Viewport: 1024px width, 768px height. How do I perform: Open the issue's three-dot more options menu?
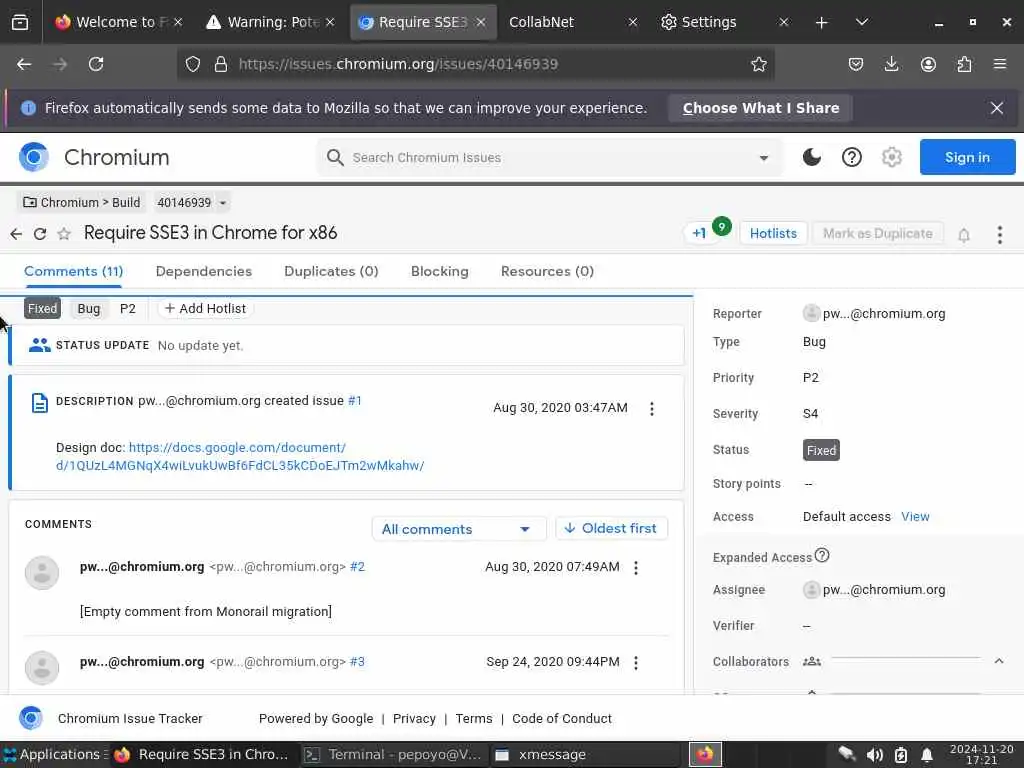[1000, 235]
